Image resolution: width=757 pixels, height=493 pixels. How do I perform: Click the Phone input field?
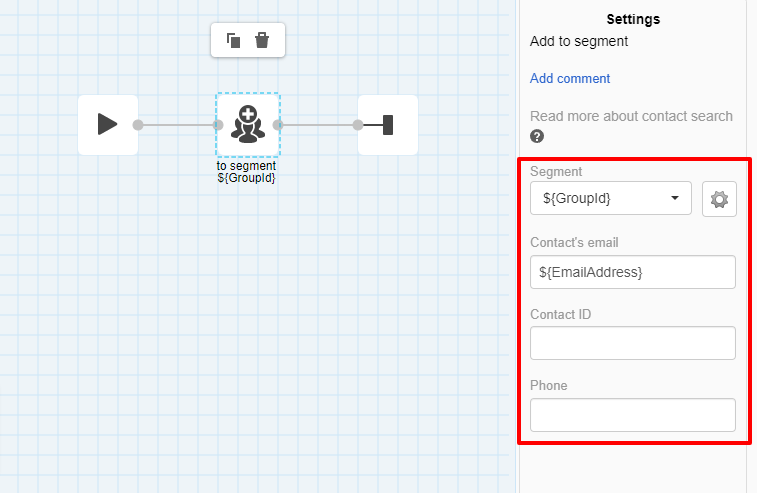(x=632, y=415)
